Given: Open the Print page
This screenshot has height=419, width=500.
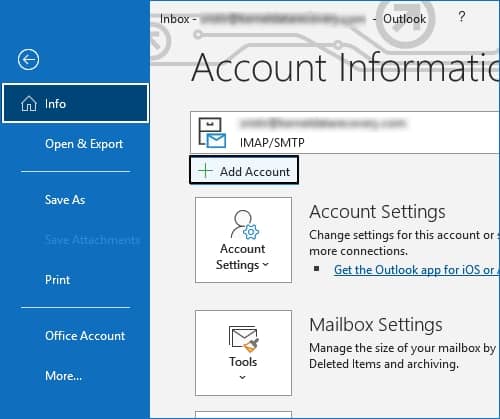Looking at the screenshot, I should pos(57,280).
